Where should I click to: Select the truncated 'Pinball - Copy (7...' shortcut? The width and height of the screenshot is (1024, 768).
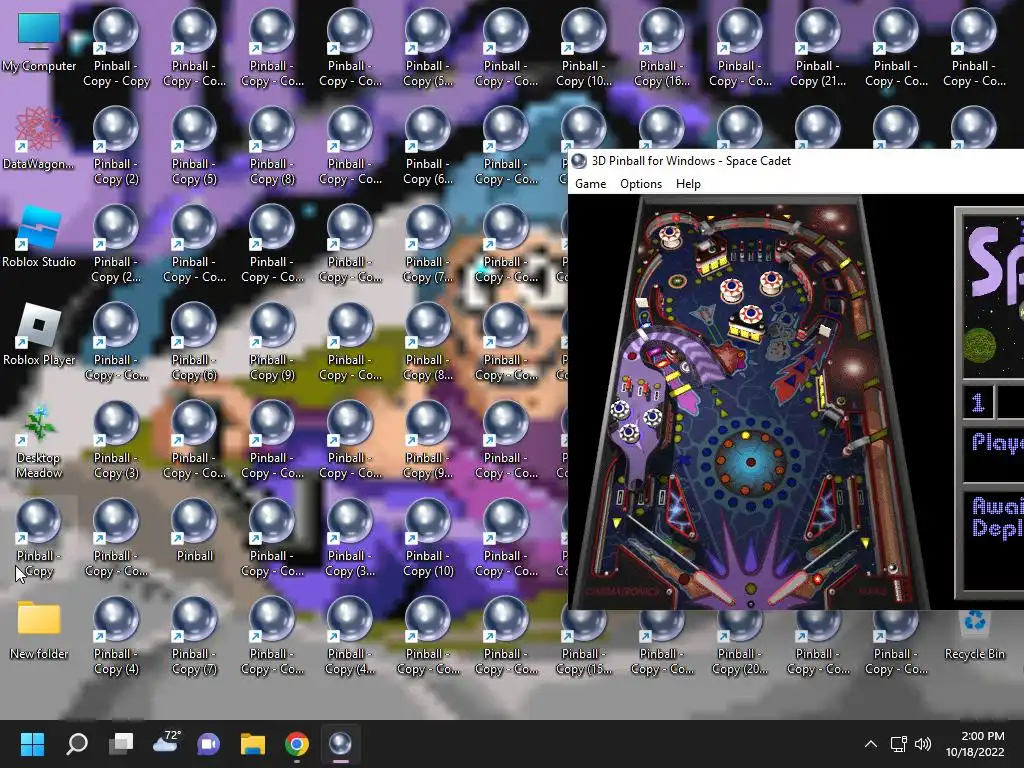tap(428, 244)
